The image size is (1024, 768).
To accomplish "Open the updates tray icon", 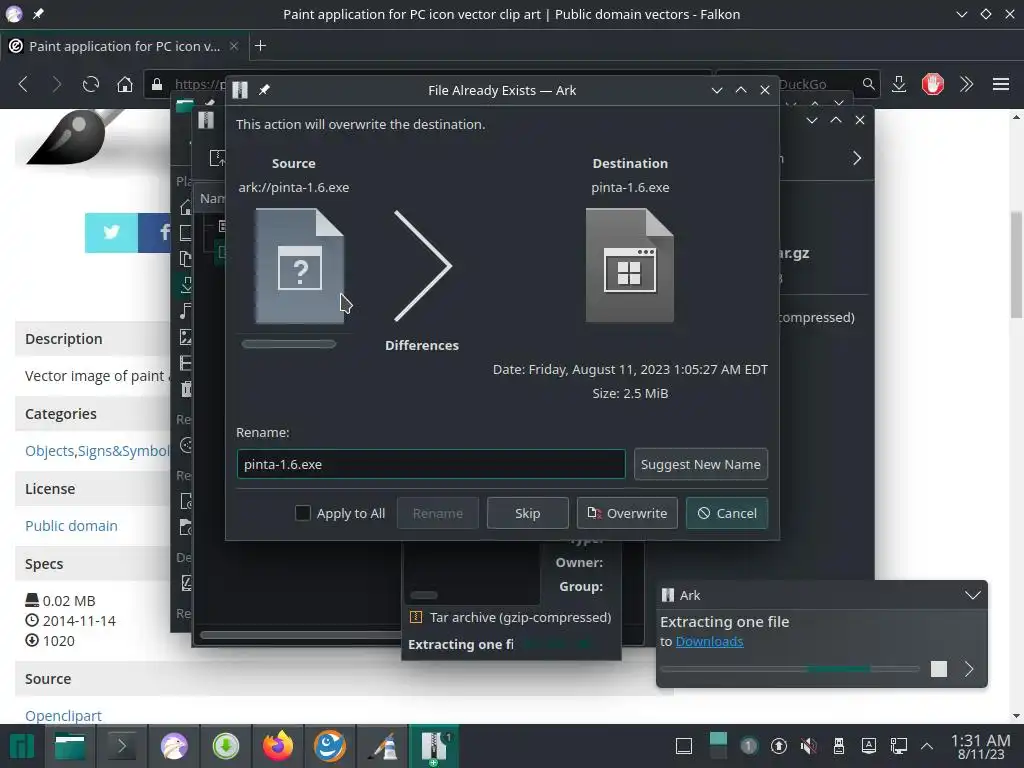I will pyautogui.click(x=778, y=746).
